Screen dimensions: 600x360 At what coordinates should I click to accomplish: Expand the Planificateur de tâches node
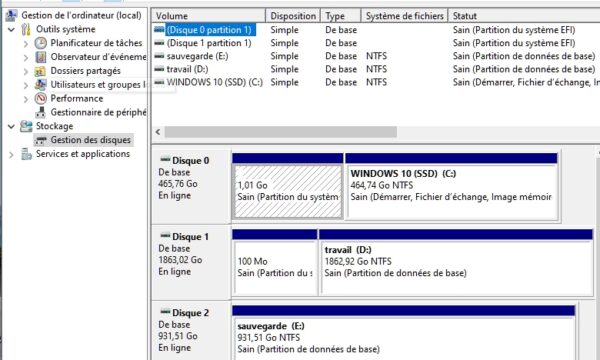pos(26,44)
